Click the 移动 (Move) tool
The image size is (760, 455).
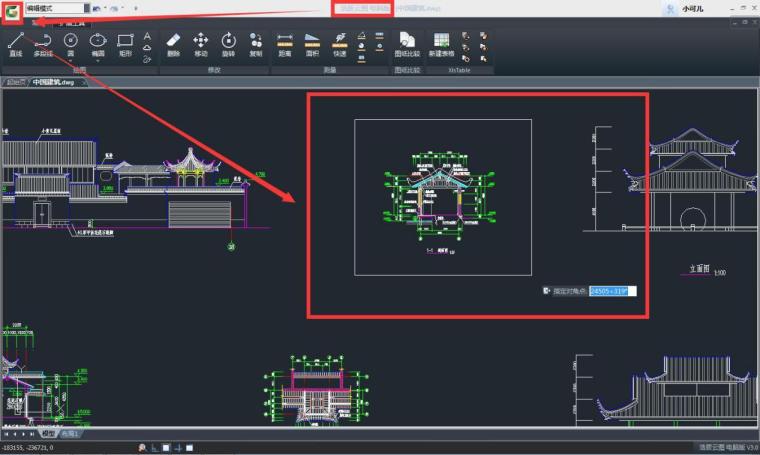coord(201,44)
